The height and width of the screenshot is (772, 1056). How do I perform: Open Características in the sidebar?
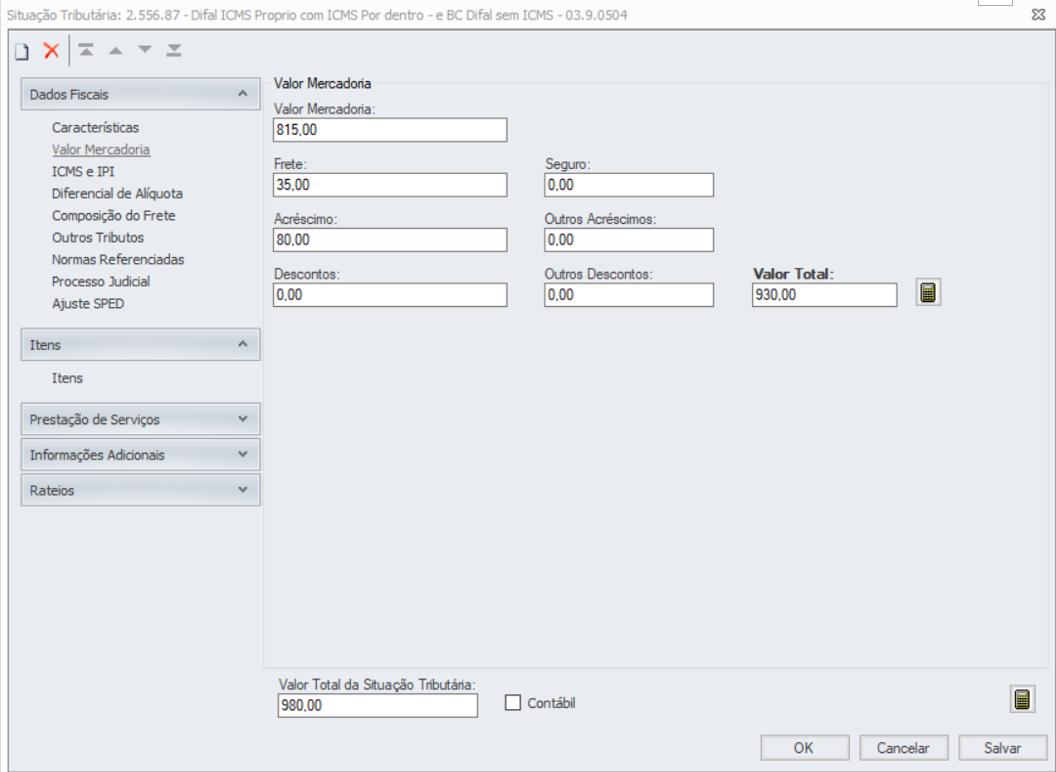96,127
